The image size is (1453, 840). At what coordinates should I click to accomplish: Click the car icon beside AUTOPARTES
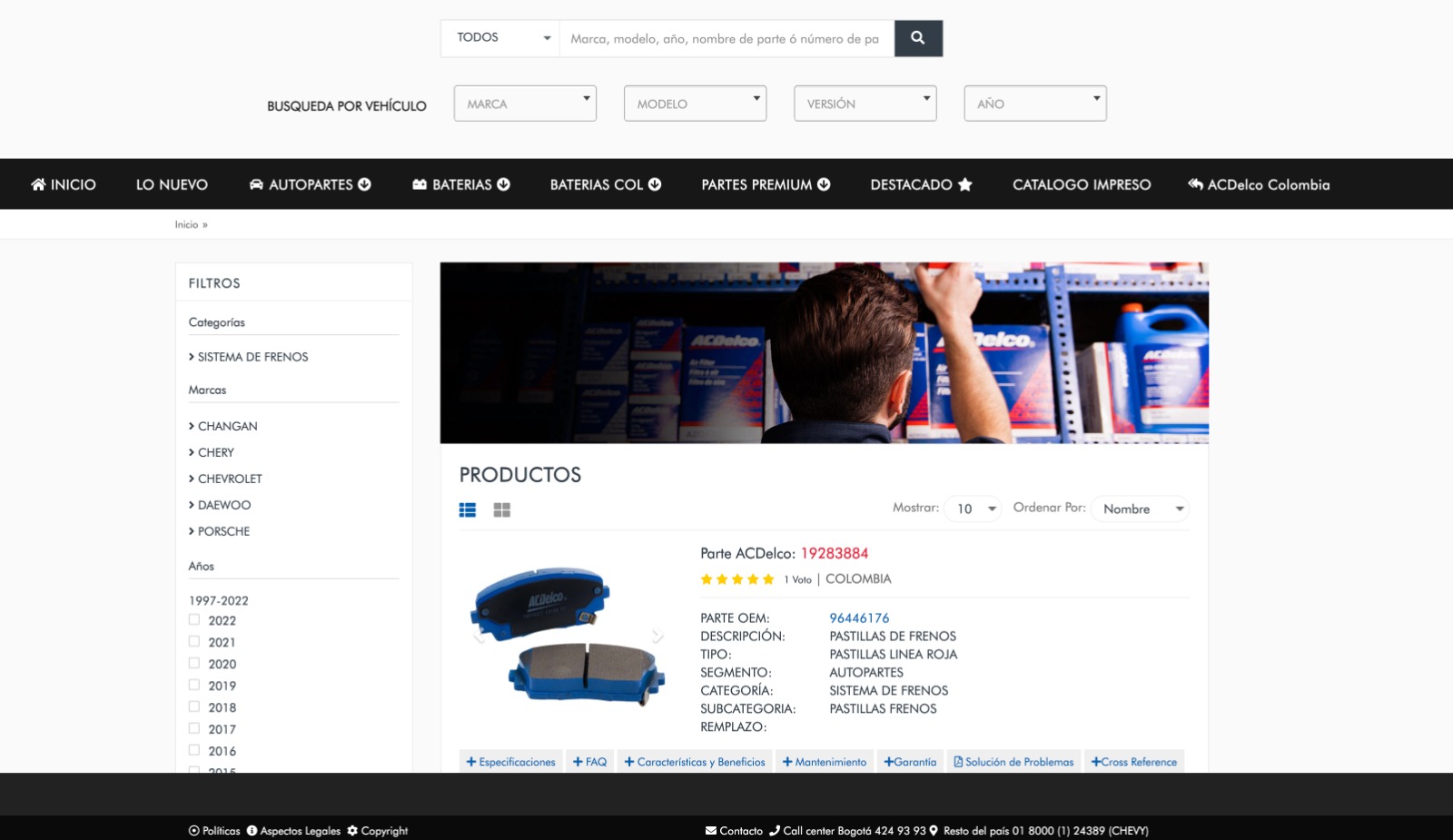pyautogui.click(x=256, y=184)
